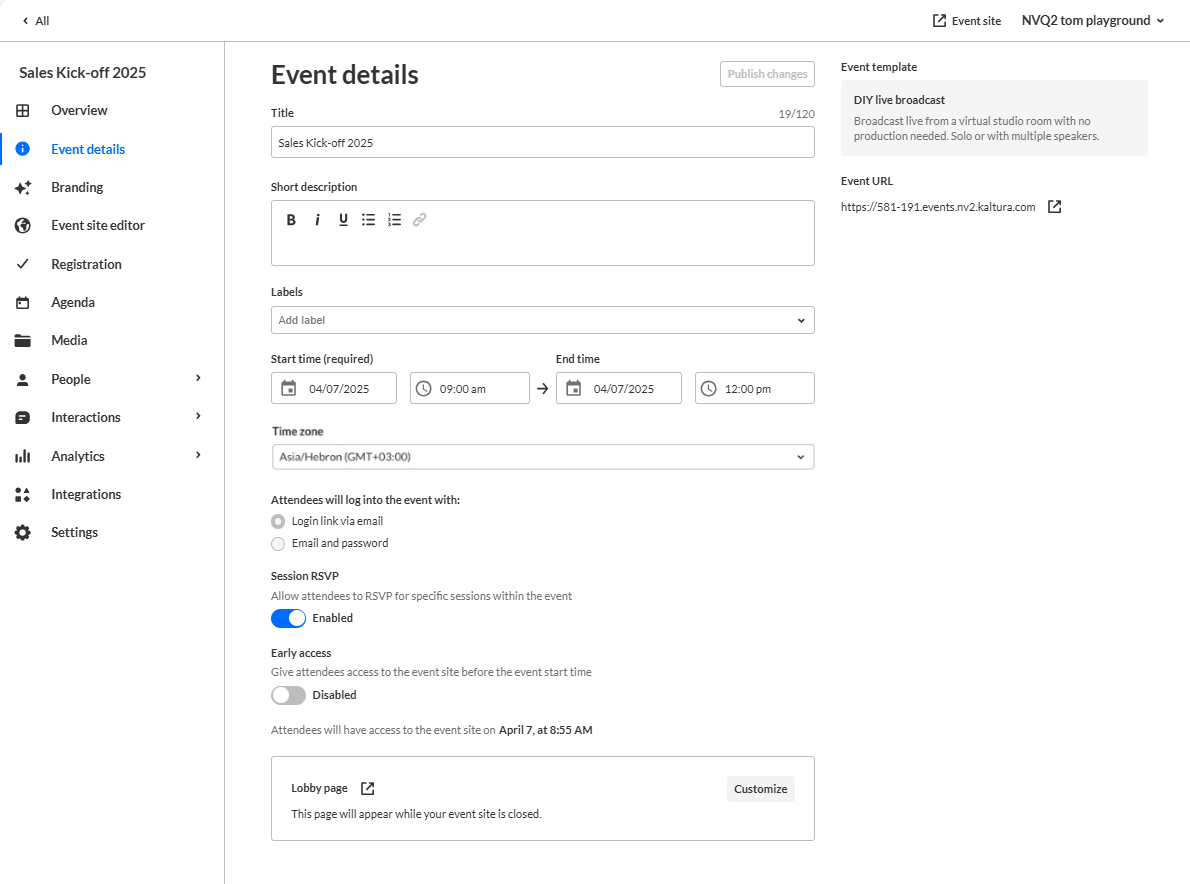The image size is (1190, 884).
Task: Select Email and password login option
Action: click(278, 543)
